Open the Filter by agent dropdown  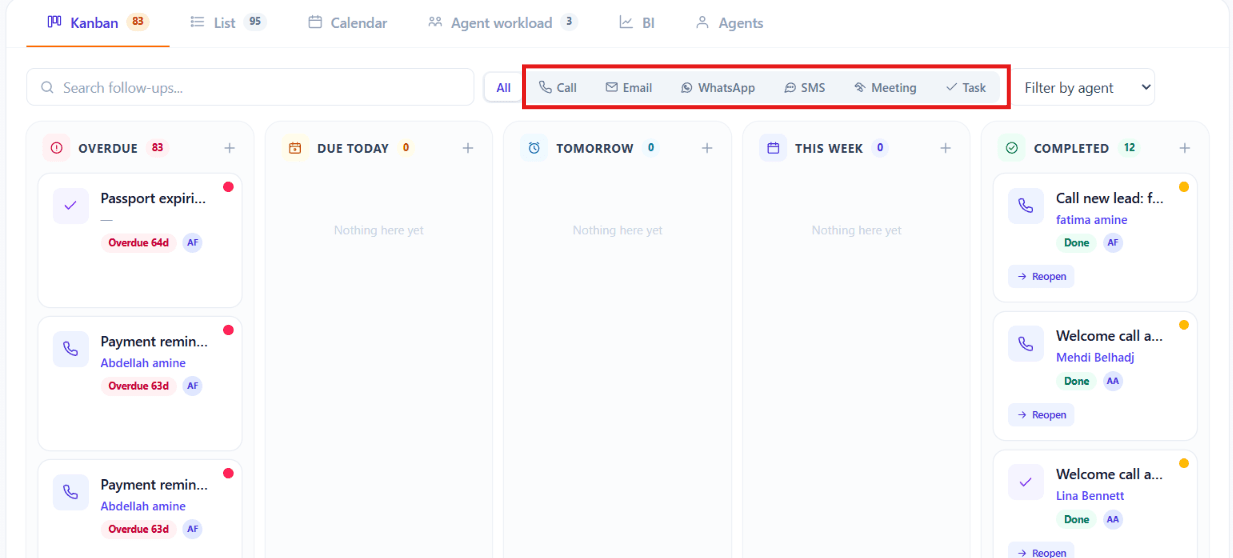point(1085,87)
